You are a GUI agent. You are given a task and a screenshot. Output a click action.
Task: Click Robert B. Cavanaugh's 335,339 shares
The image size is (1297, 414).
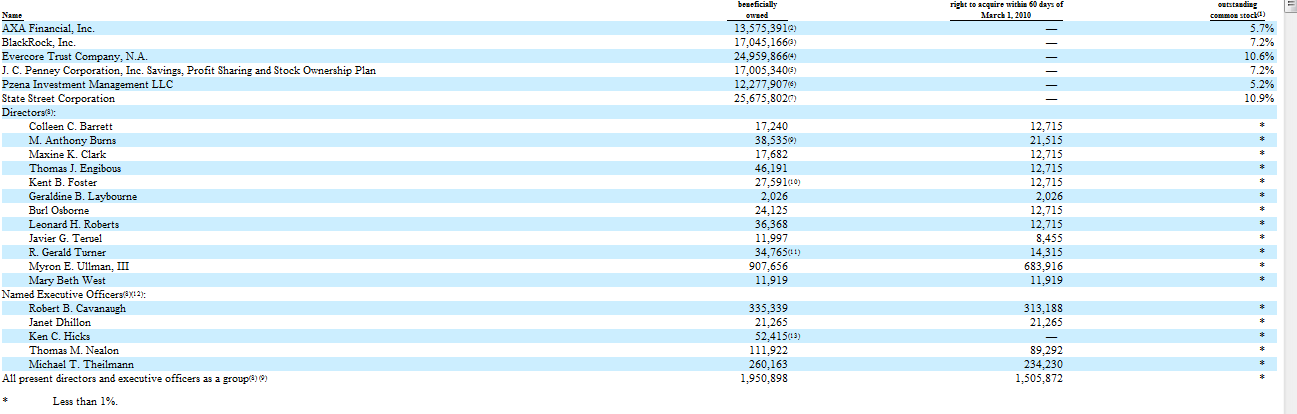pyautogui.click(x=768, y=309)
